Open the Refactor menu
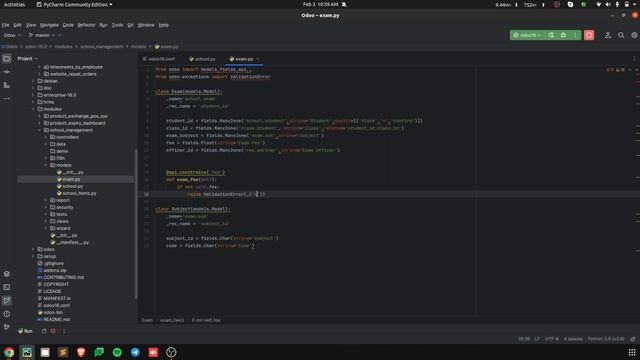The width and height of the screenshot is (640, 360). click(x=86, y=25)
